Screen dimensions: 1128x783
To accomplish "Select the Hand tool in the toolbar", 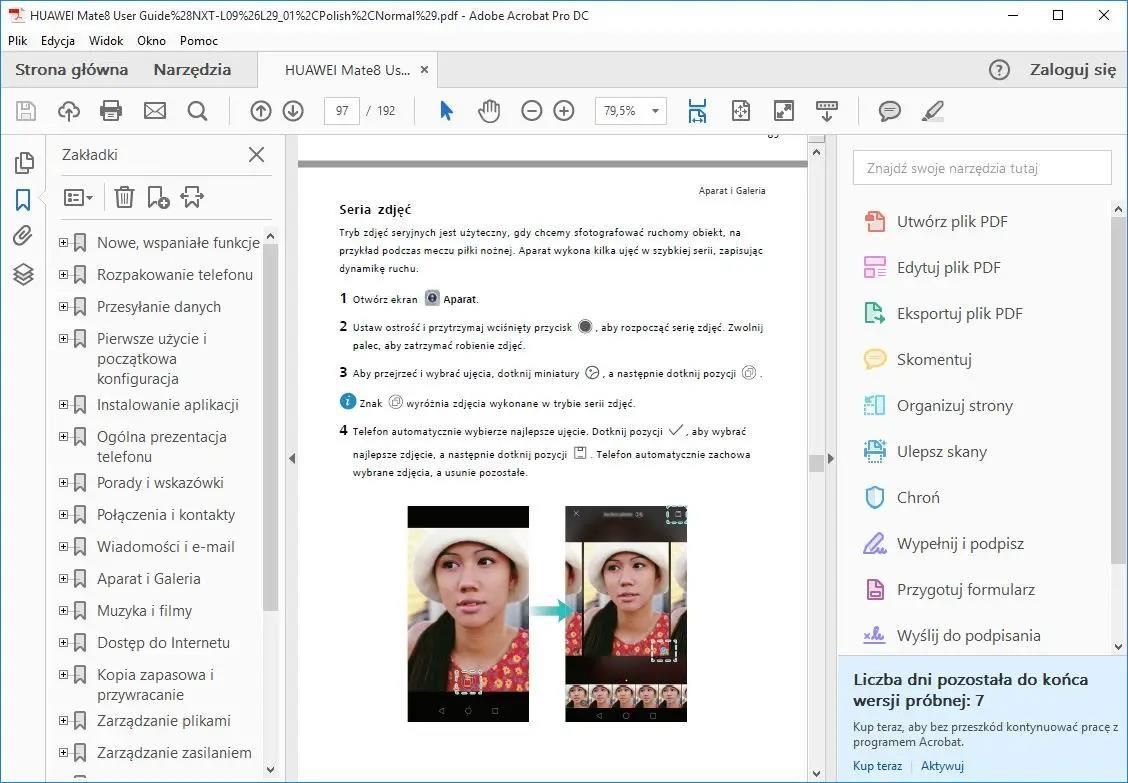I will click(x=489, y=111).
